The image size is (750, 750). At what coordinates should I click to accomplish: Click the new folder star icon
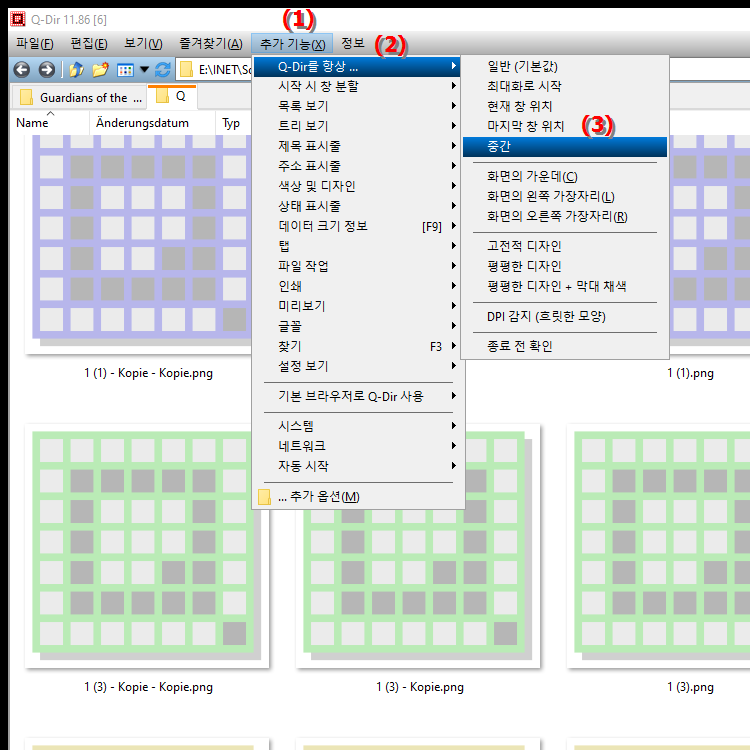100,70
